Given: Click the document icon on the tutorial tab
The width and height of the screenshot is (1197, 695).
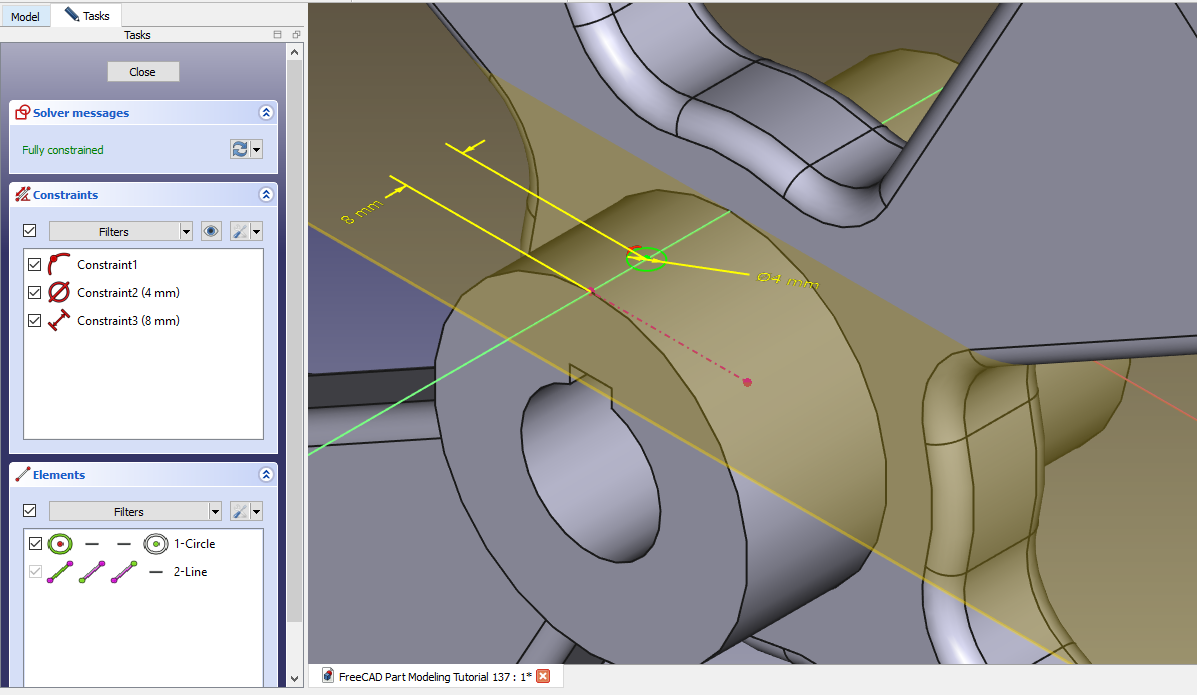Looking at the screenshot, I should click(327, 676).
